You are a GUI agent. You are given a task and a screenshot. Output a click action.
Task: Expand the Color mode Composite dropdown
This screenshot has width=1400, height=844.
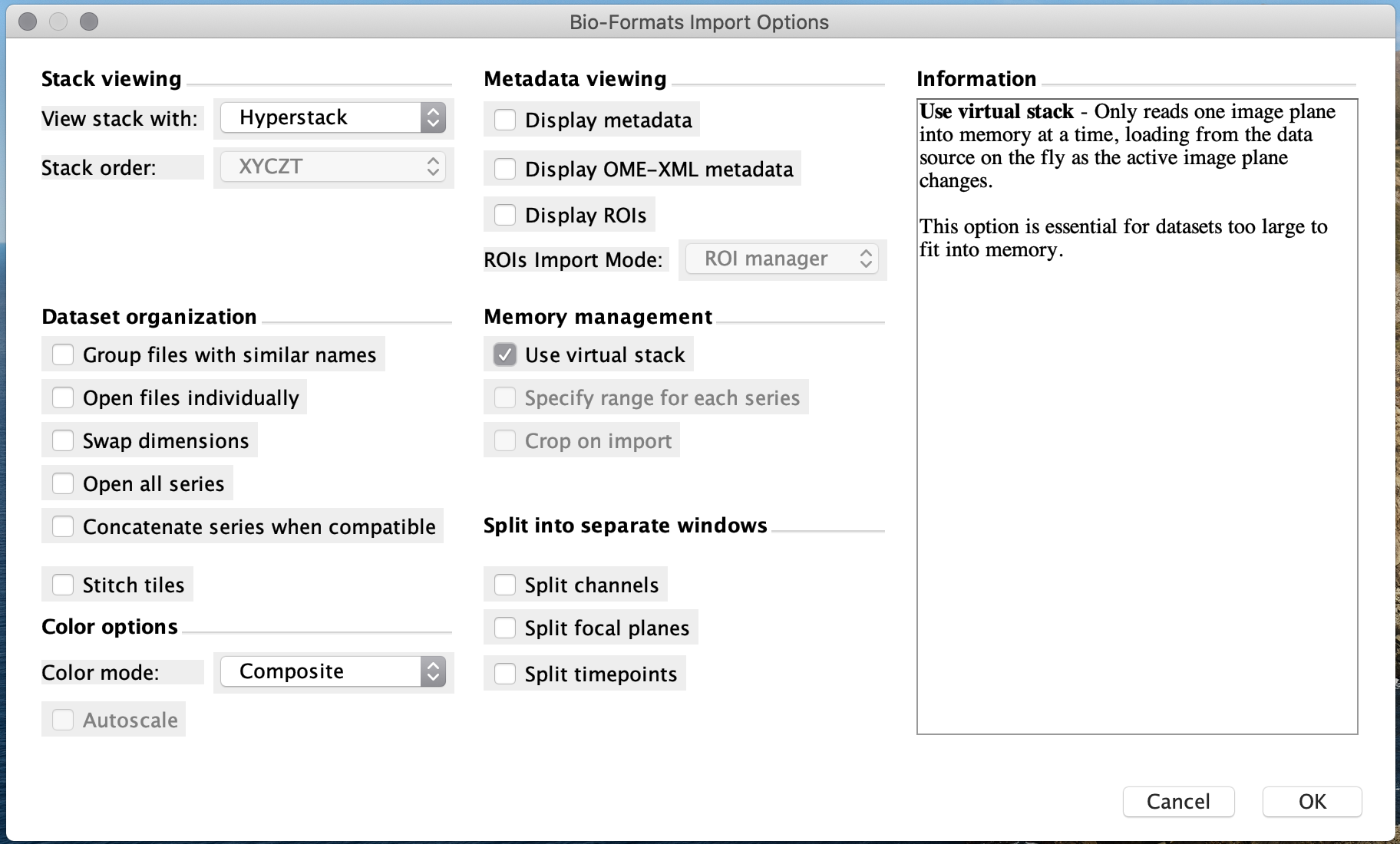[333, 671]
